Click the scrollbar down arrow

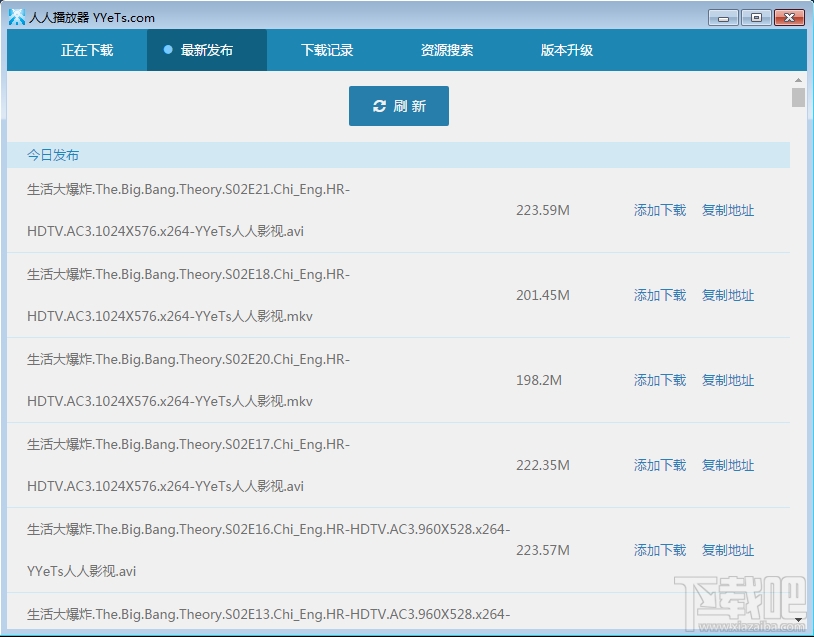798,620
